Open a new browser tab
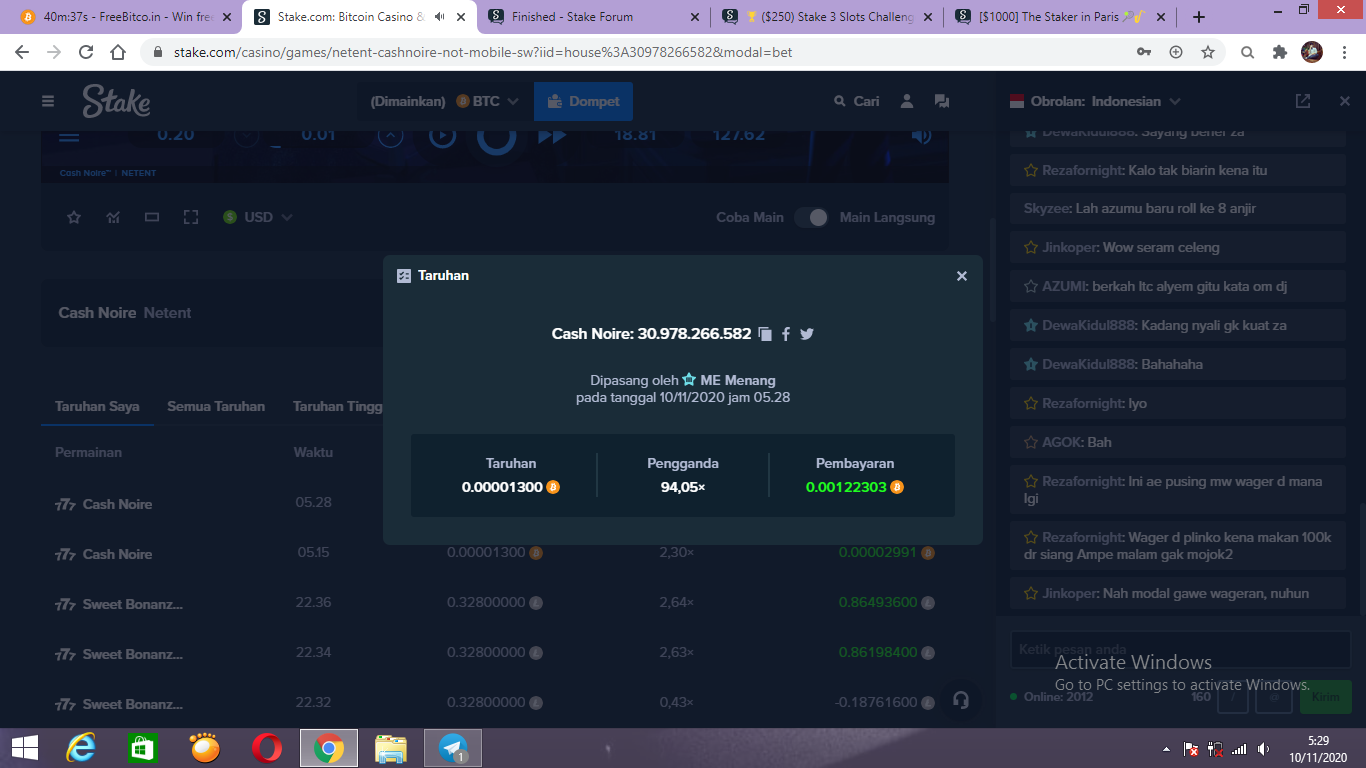1366x768 pixels. (1199, 17)
